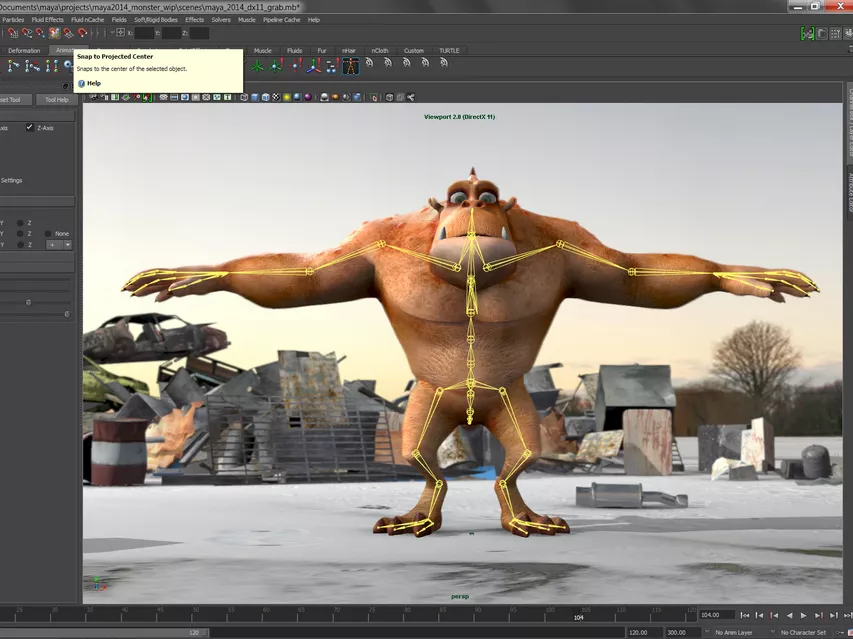Switch to the TURTLE shelf tab
This screenshot has width=853, height=639.
tap(449, 51)
